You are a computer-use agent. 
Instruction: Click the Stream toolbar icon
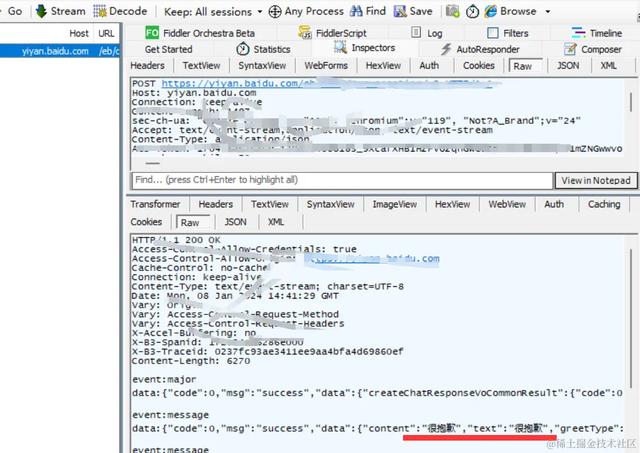(41, 11)
